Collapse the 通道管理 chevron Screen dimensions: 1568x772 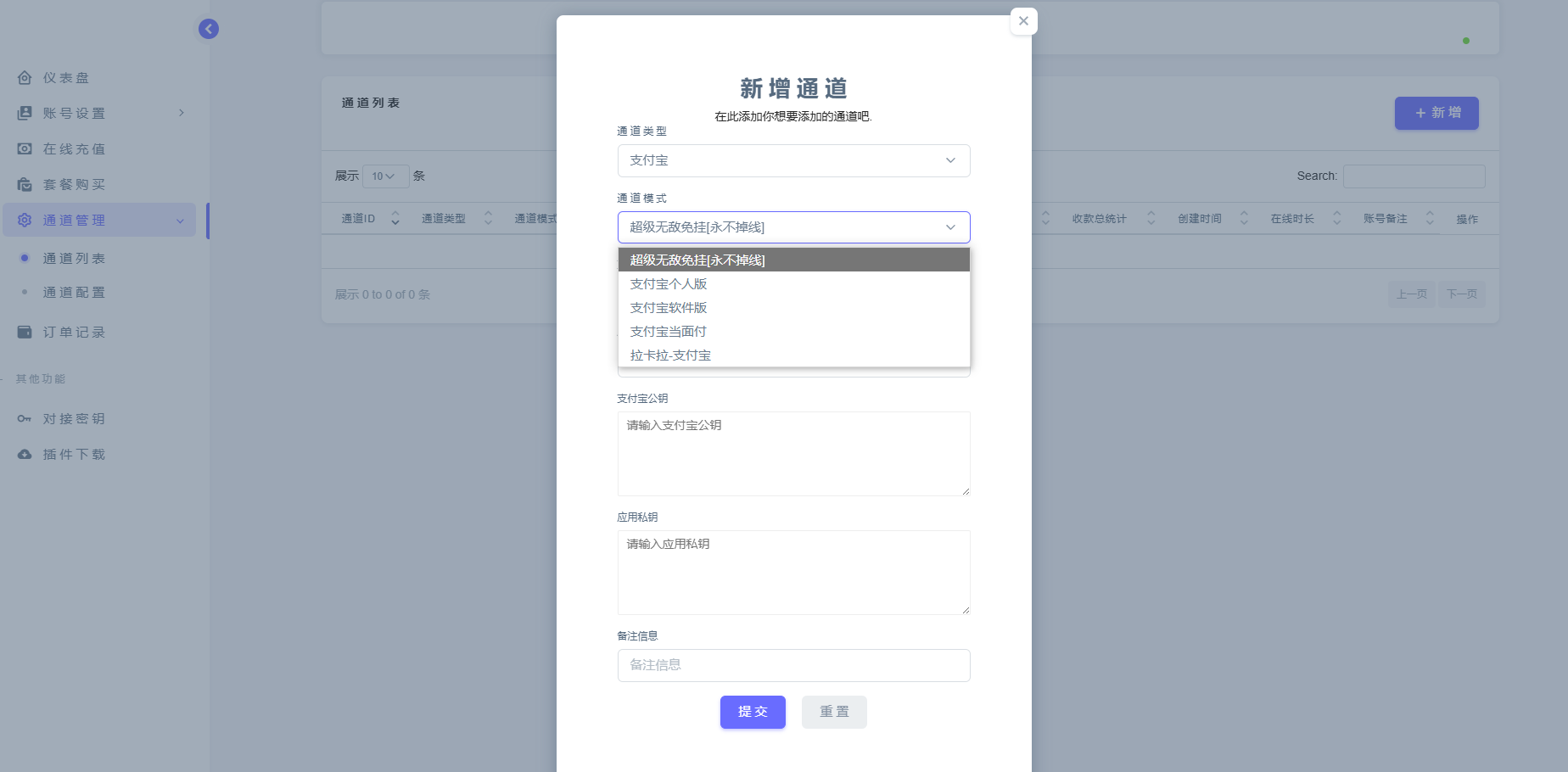coord(180,220)
